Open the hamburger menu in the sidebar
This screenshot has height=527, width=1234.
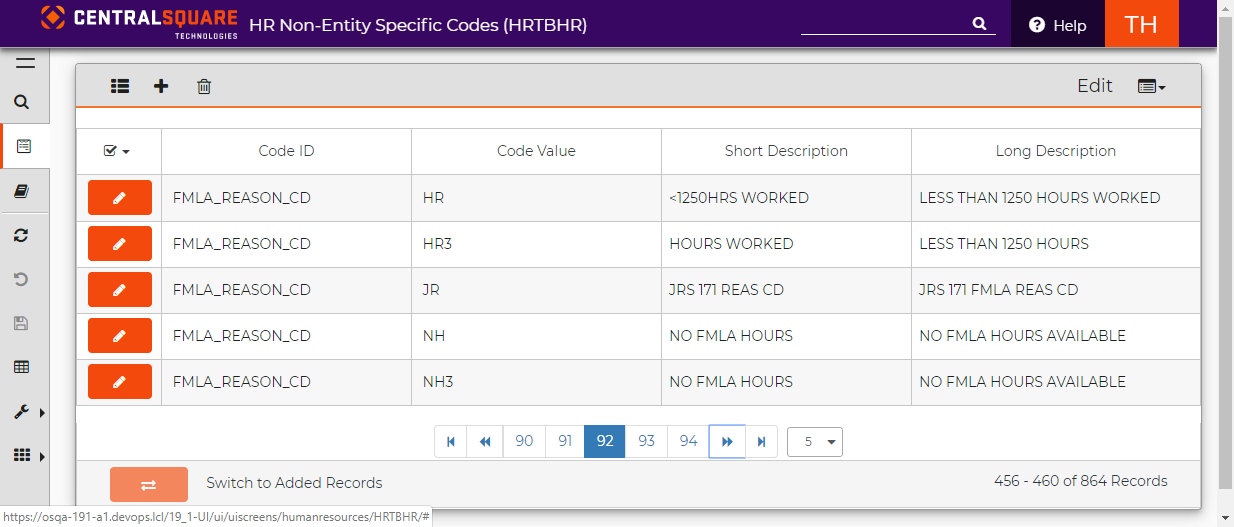(25, 63)
